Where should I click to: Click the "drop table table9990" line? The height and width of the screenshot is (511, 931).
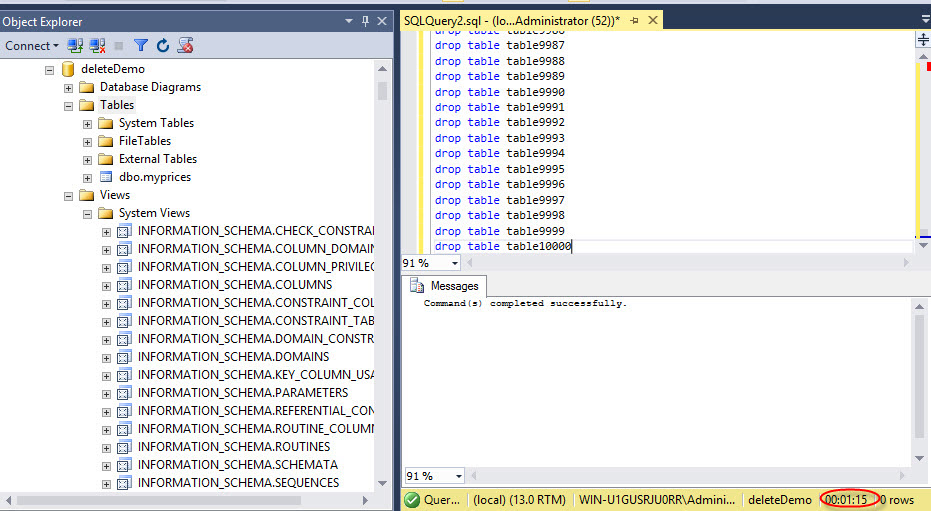click(499, 92)
